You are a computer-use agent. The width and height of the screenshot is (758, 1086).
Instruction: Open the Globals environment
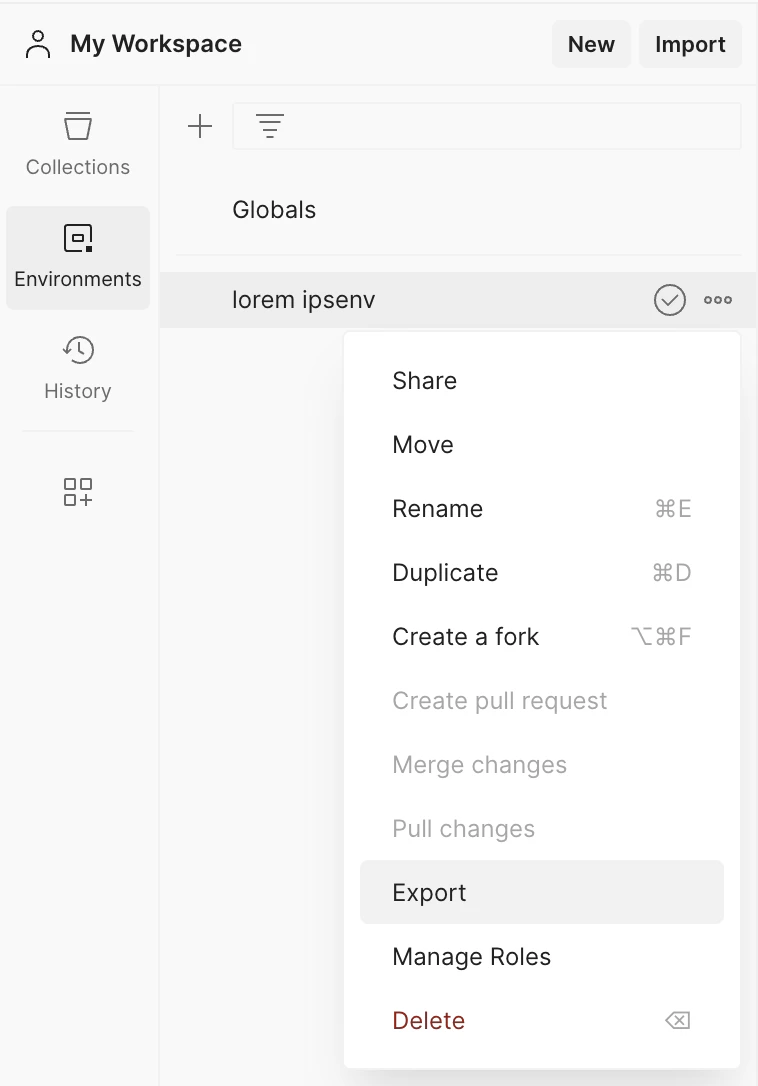point(274,209)
